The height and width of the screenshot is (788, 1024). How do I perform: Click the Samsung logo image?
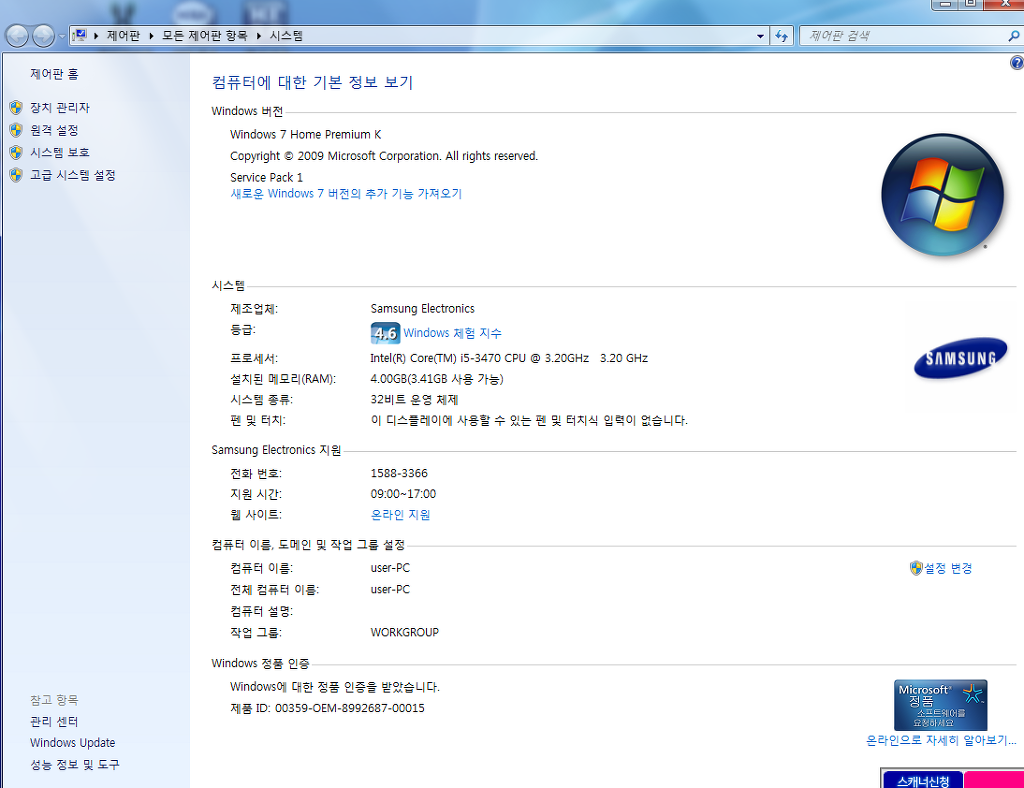tap(960, 358)
